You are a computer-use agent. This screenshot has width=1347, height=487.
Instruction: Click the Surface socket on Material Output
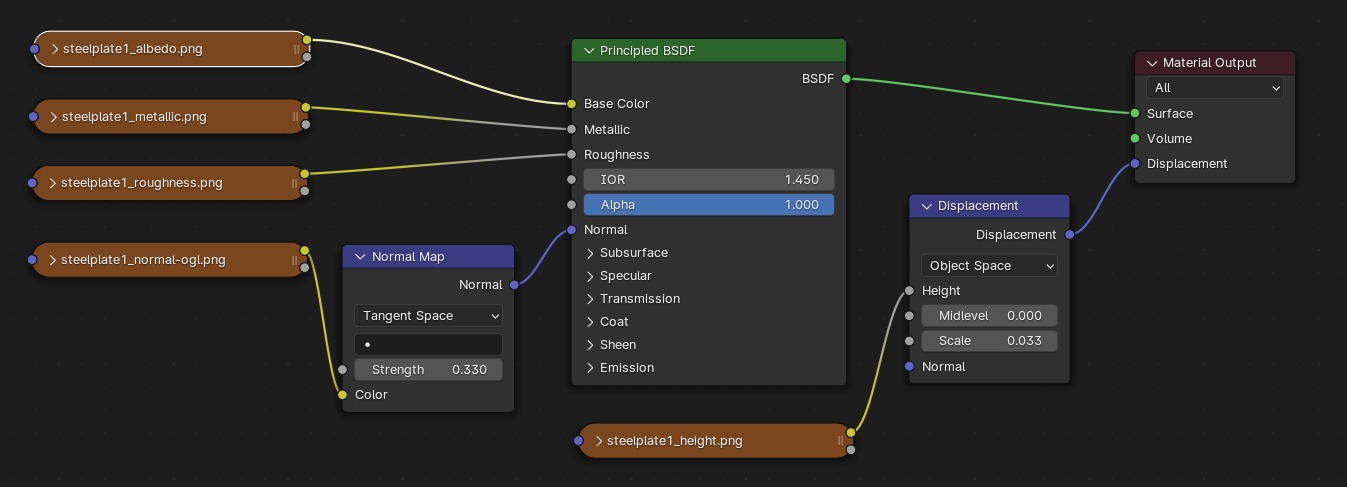coord(1135,113)
